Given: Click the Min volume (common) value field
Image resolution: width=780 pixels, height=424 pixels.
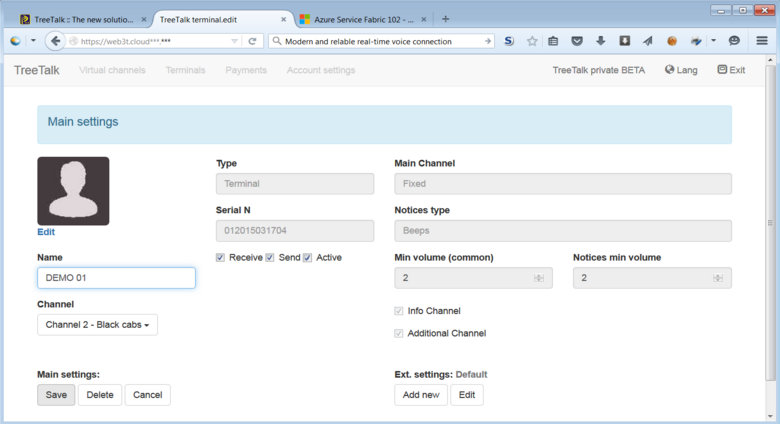Looking at the screenshot, I should pyautogui.click(x=474, y=278).
